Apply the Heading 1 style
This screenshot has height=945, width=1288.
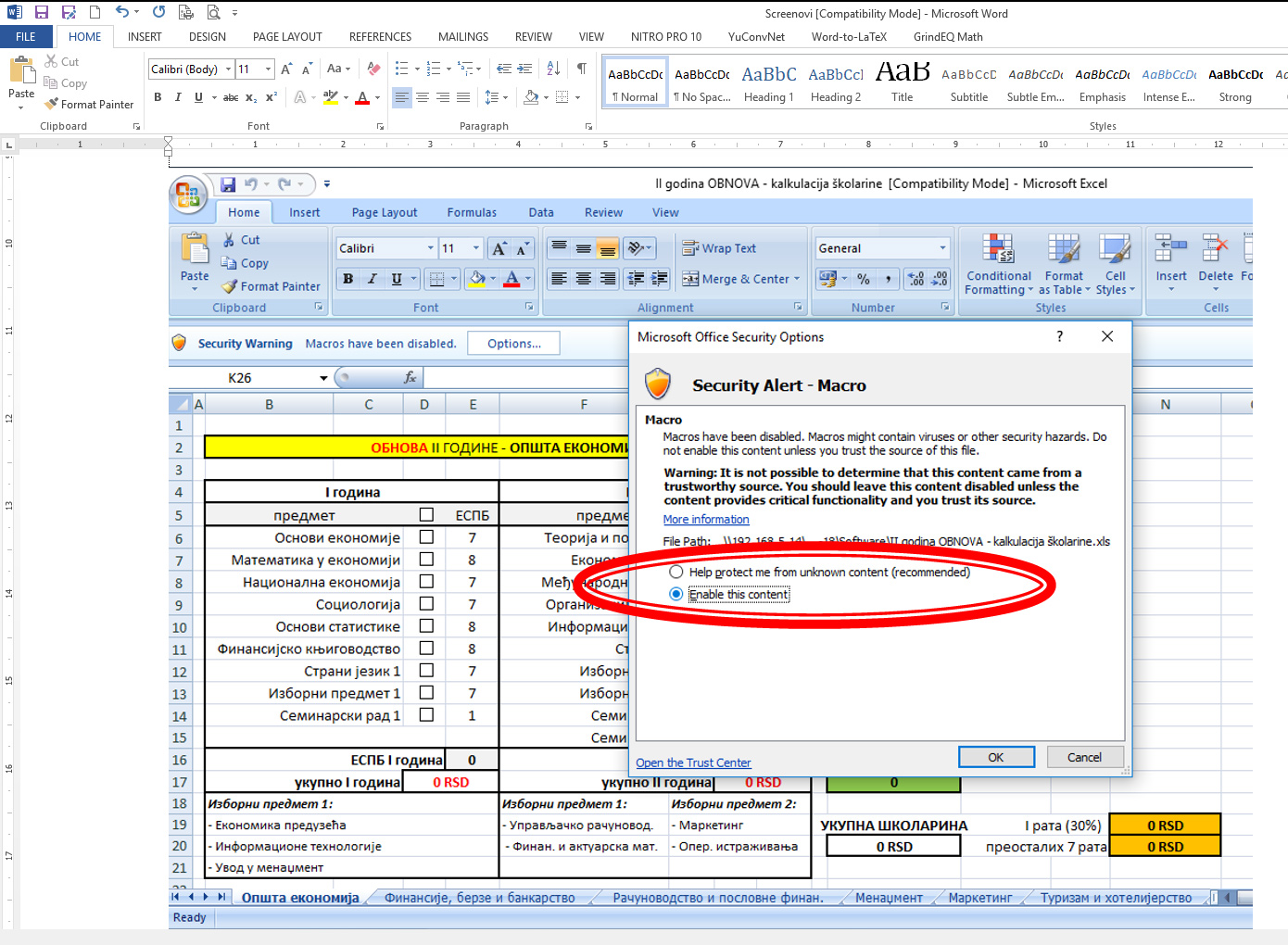[x=769, y=82]
